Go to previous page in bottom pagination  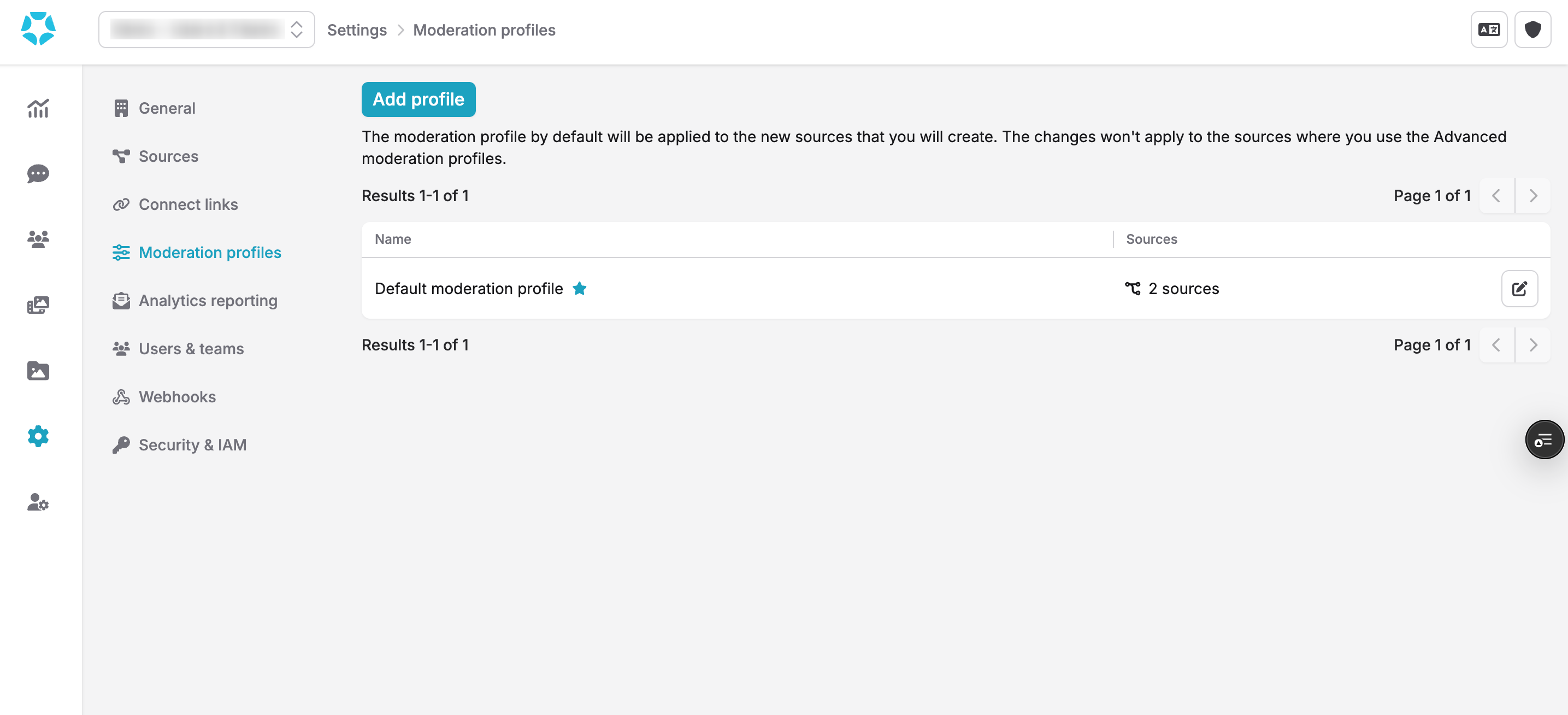[1495, 345]
